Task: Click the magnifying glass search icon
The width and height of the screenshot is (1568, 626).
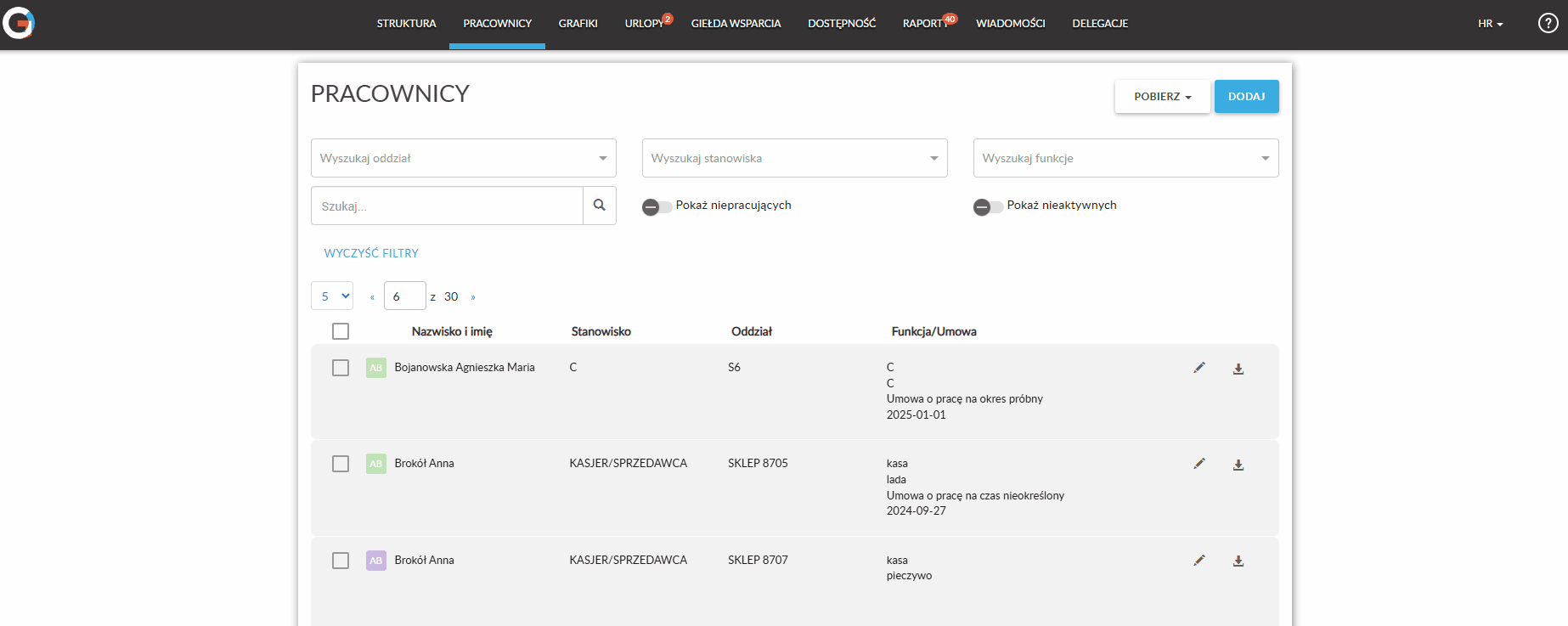Action: tap(599, 206)
